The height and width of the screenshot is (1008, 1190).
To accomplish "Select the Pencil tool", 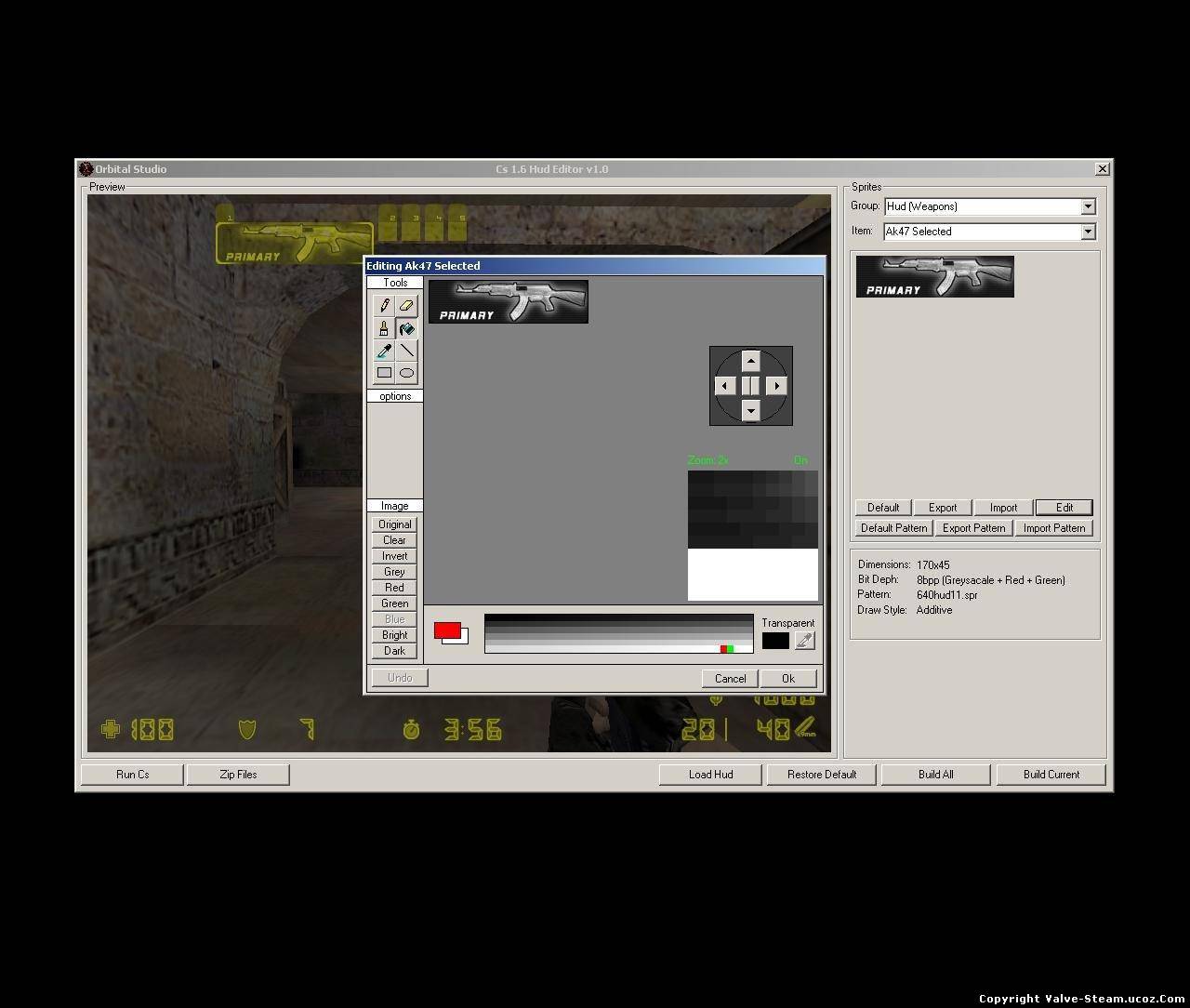I will 384,305.
